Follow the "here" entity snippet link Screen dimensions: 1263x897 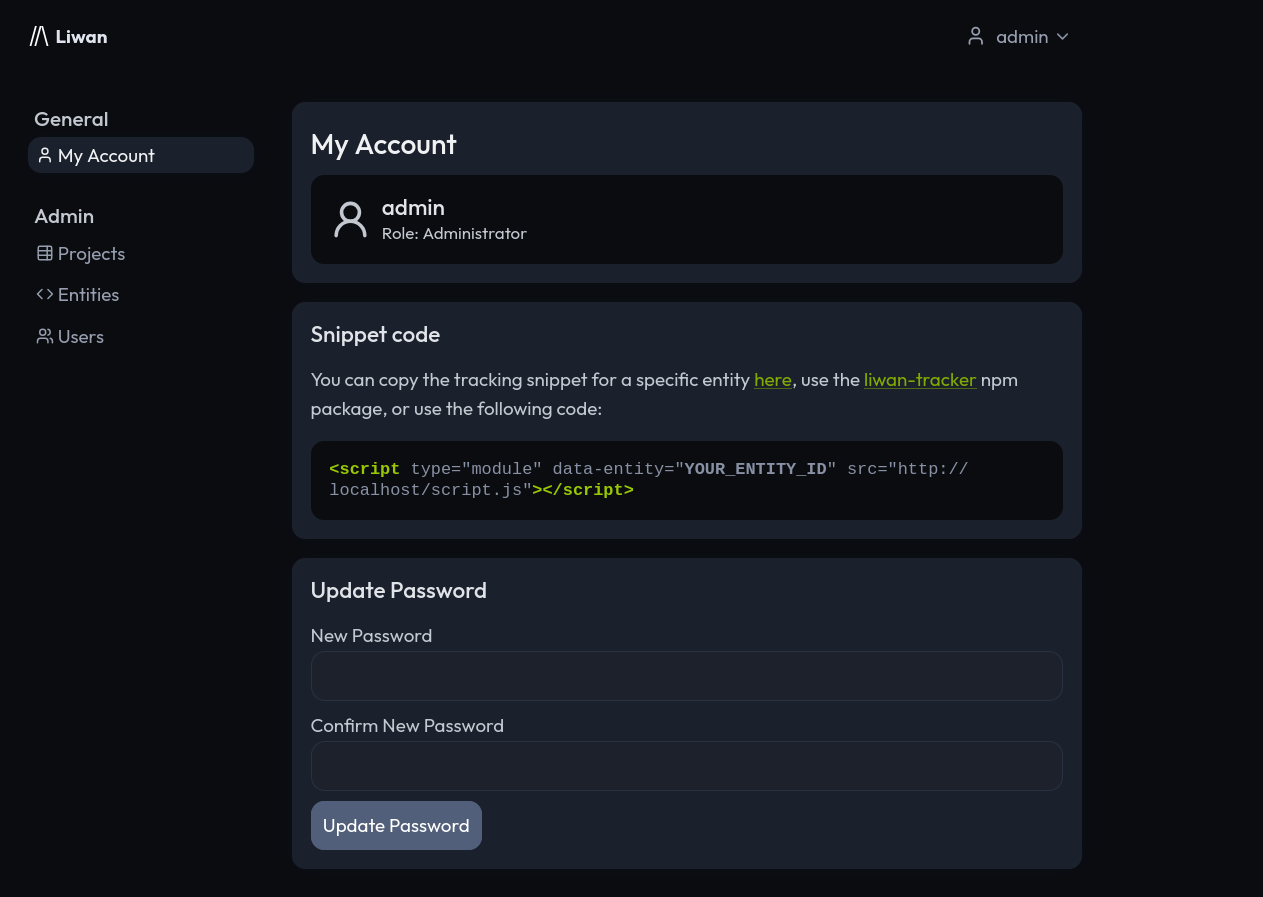pyautogui.click(x=773, y=380)
